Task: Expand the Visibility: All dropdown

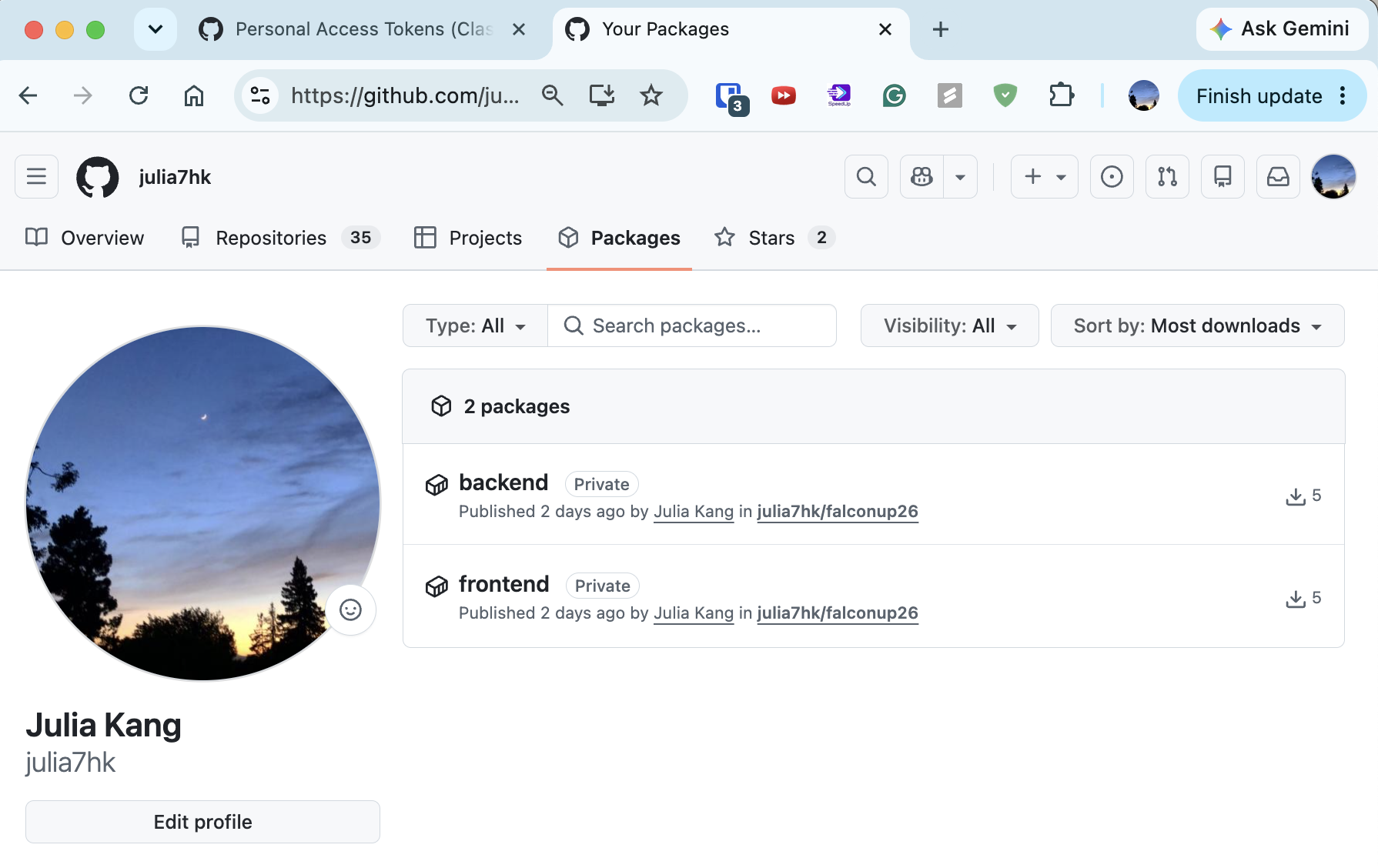Action: (x=949, y=325)
